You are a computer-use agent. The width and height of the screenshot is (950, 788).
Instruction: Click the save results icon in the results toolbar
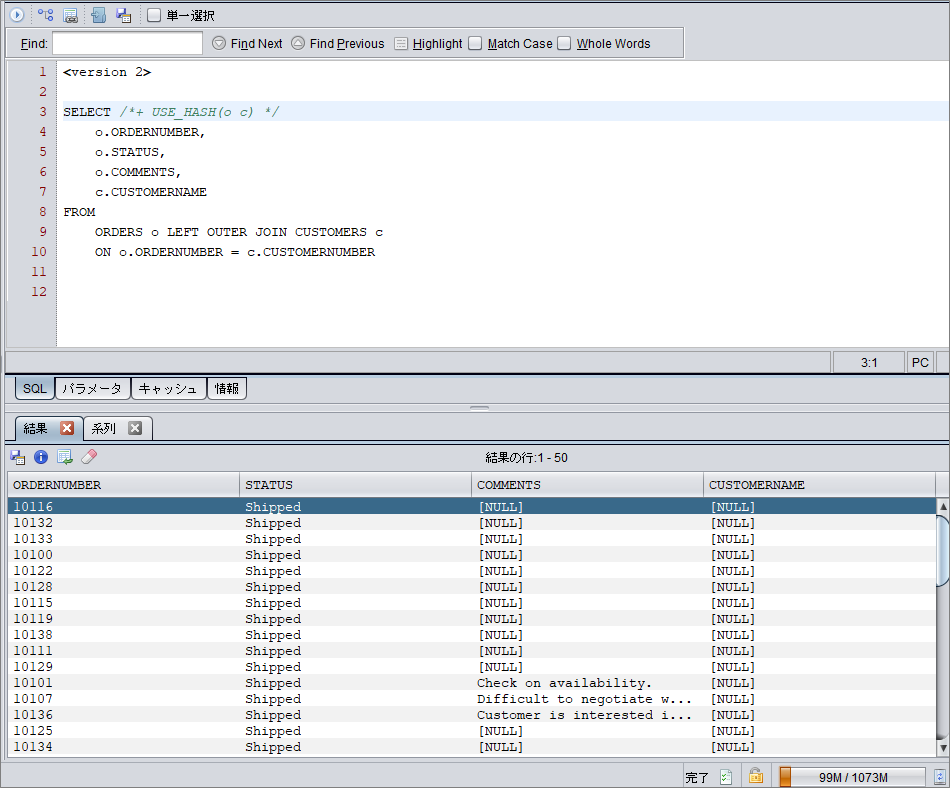pyautogui.click(x=18, y=457)
